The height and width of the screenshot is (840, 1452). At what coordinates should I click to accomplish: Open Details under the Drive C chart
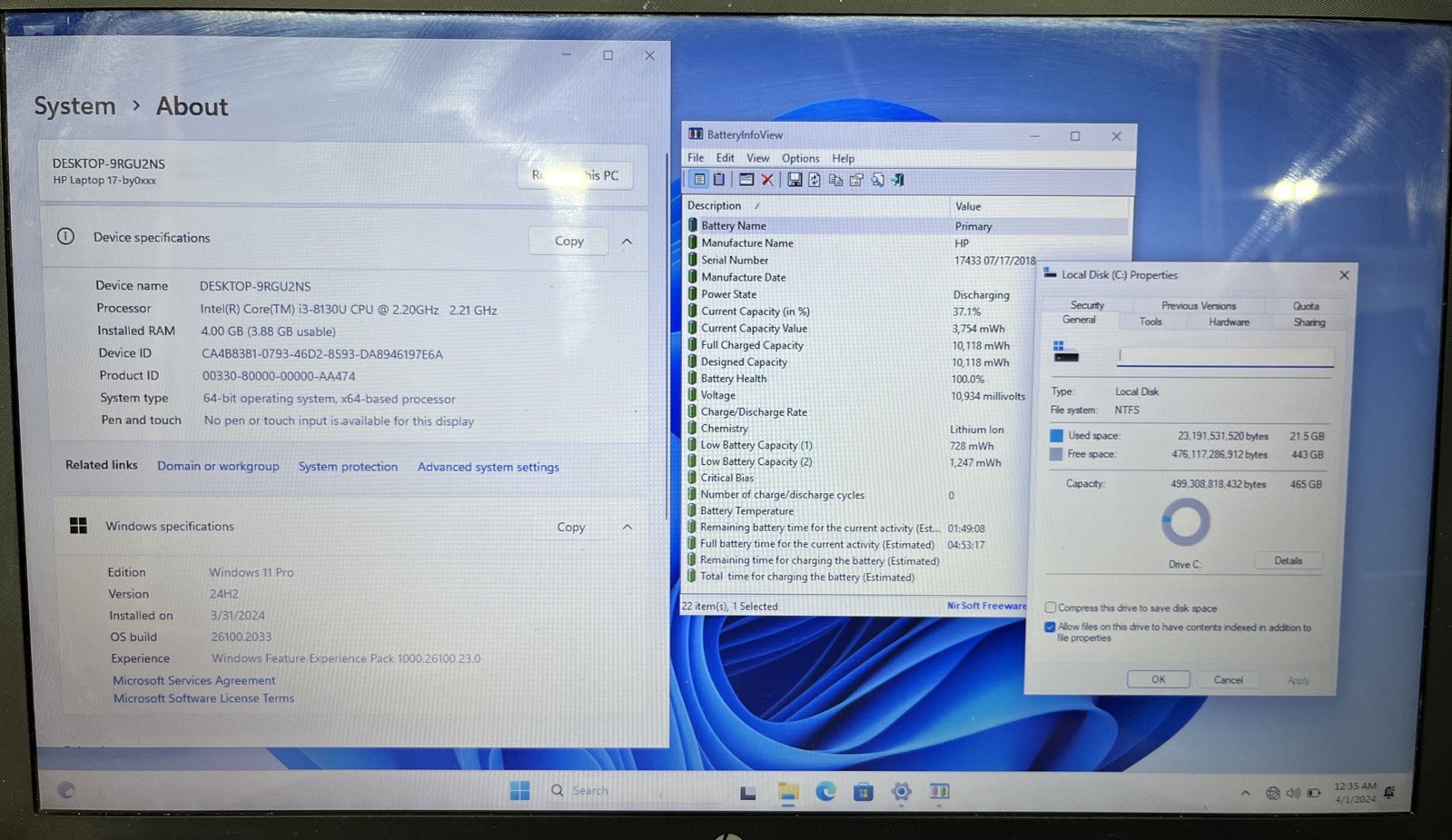click(x=1288, y=560)
